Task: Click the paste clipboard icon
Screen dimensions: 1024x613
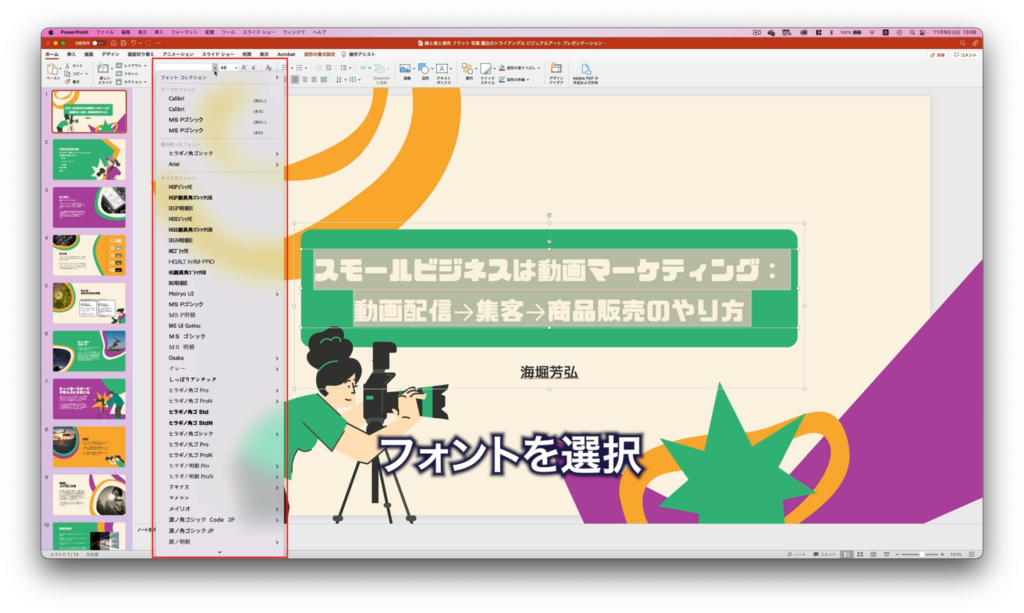Action: pos(53,71)
